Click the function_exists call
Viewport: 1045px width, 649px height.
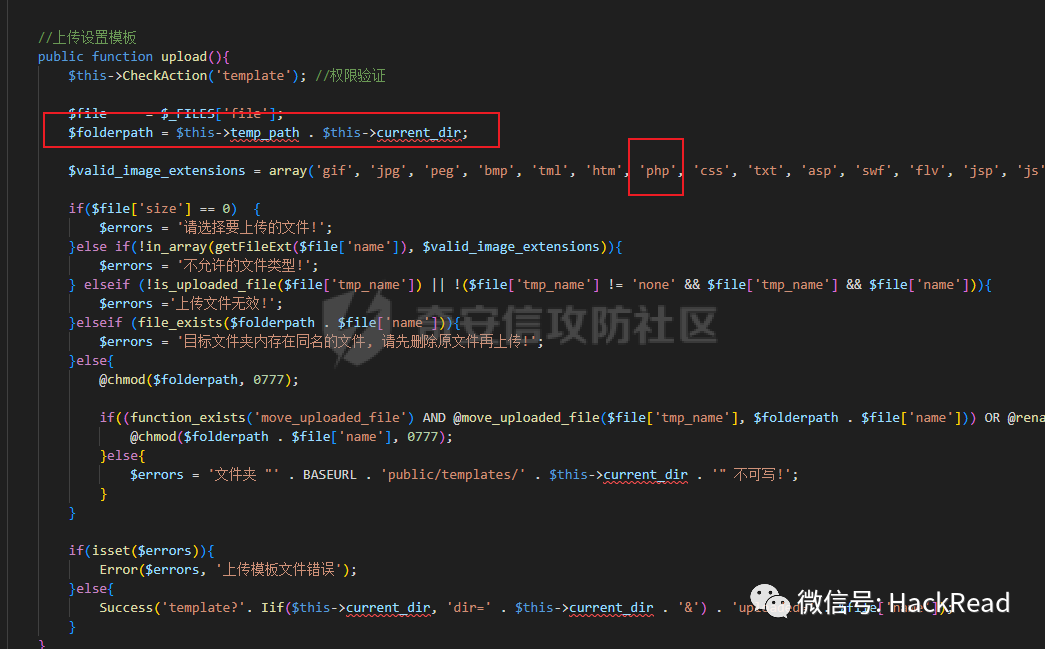click(x=188, y=417)
